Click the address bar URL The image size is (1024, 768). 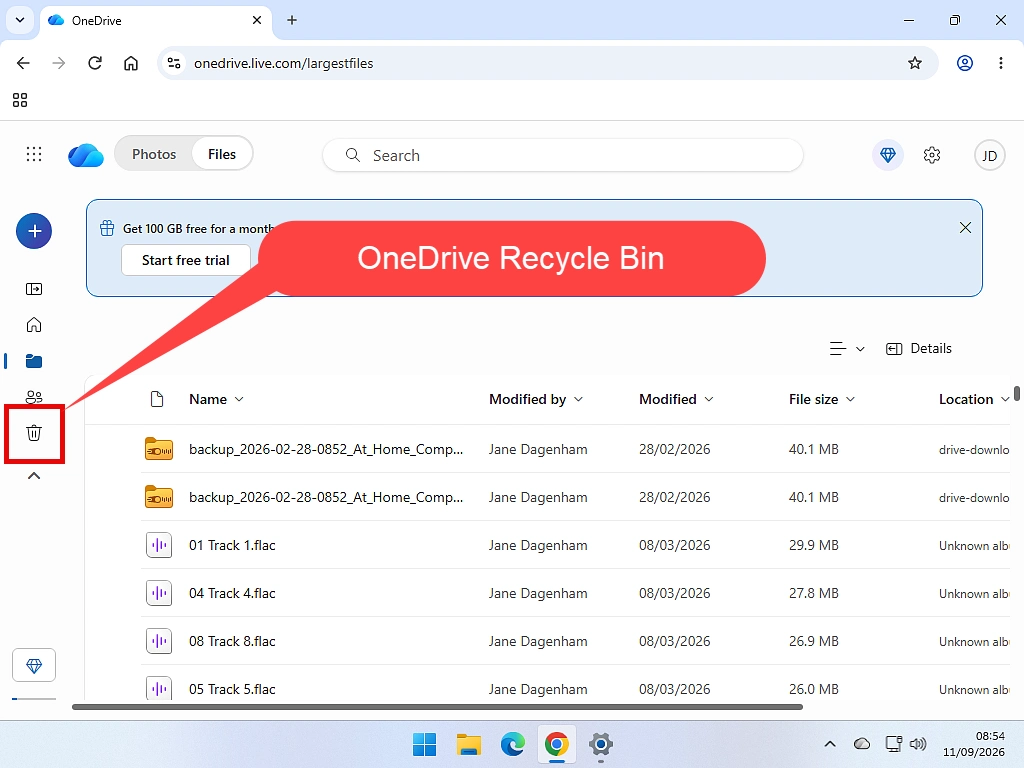coord(283,63)
